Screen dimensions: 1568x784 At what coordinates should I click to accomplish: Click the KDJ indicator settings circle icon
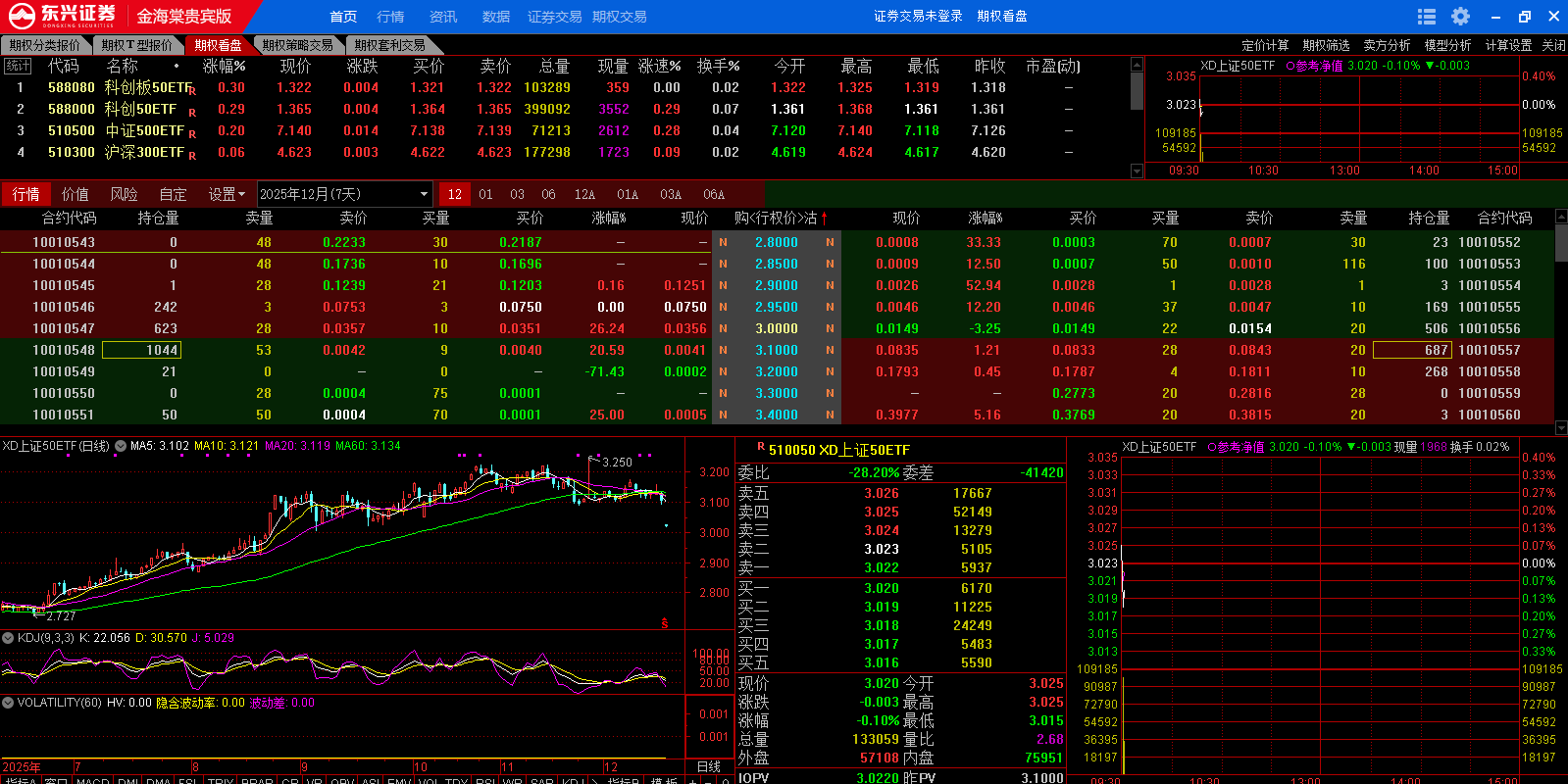click(8, 638)
